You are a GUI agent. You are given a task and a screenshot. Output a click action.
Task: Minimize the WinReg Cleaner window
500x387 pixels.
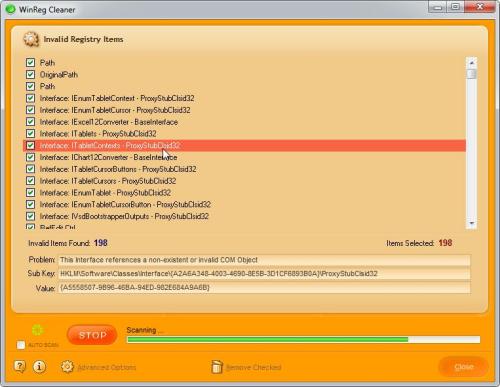(437, 7)
